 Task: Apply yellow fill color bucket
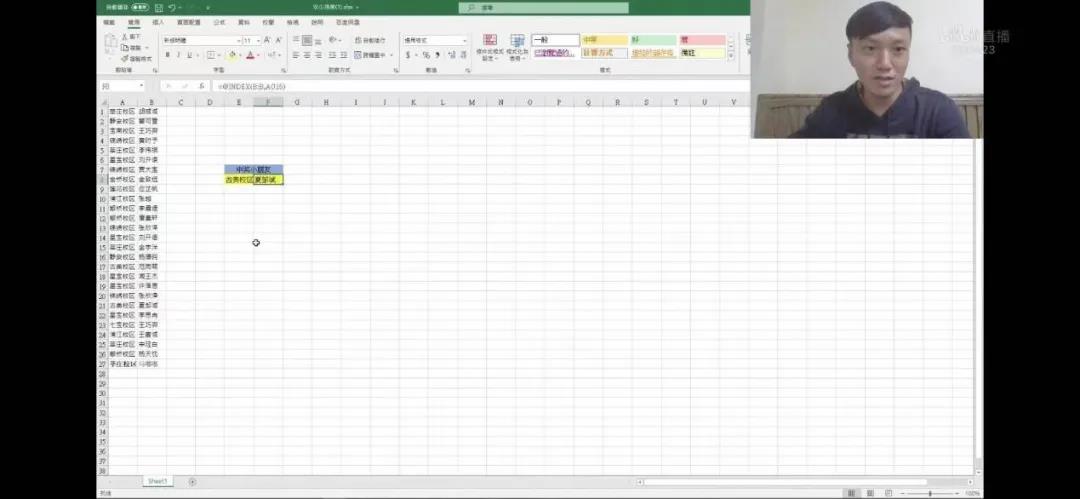tap(232, 55)
